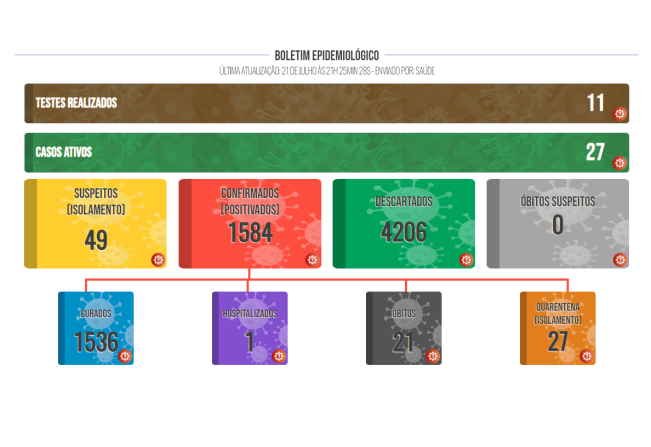
Task: Select the Testes Realizados brown banner
Action: (x=327, y=103)
